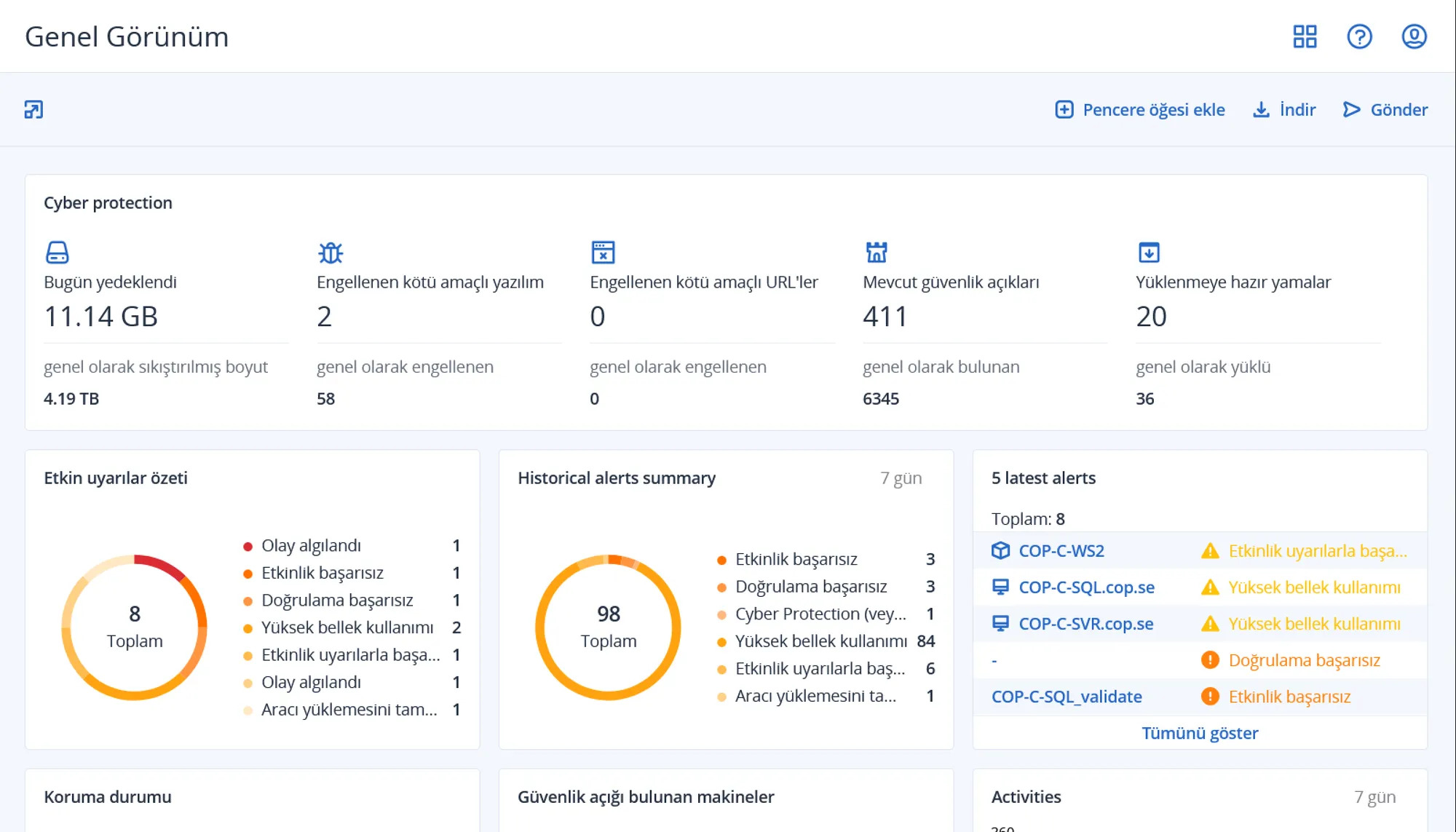Open the user account profile icon
1456x832 pixels.
[1414, 36]
